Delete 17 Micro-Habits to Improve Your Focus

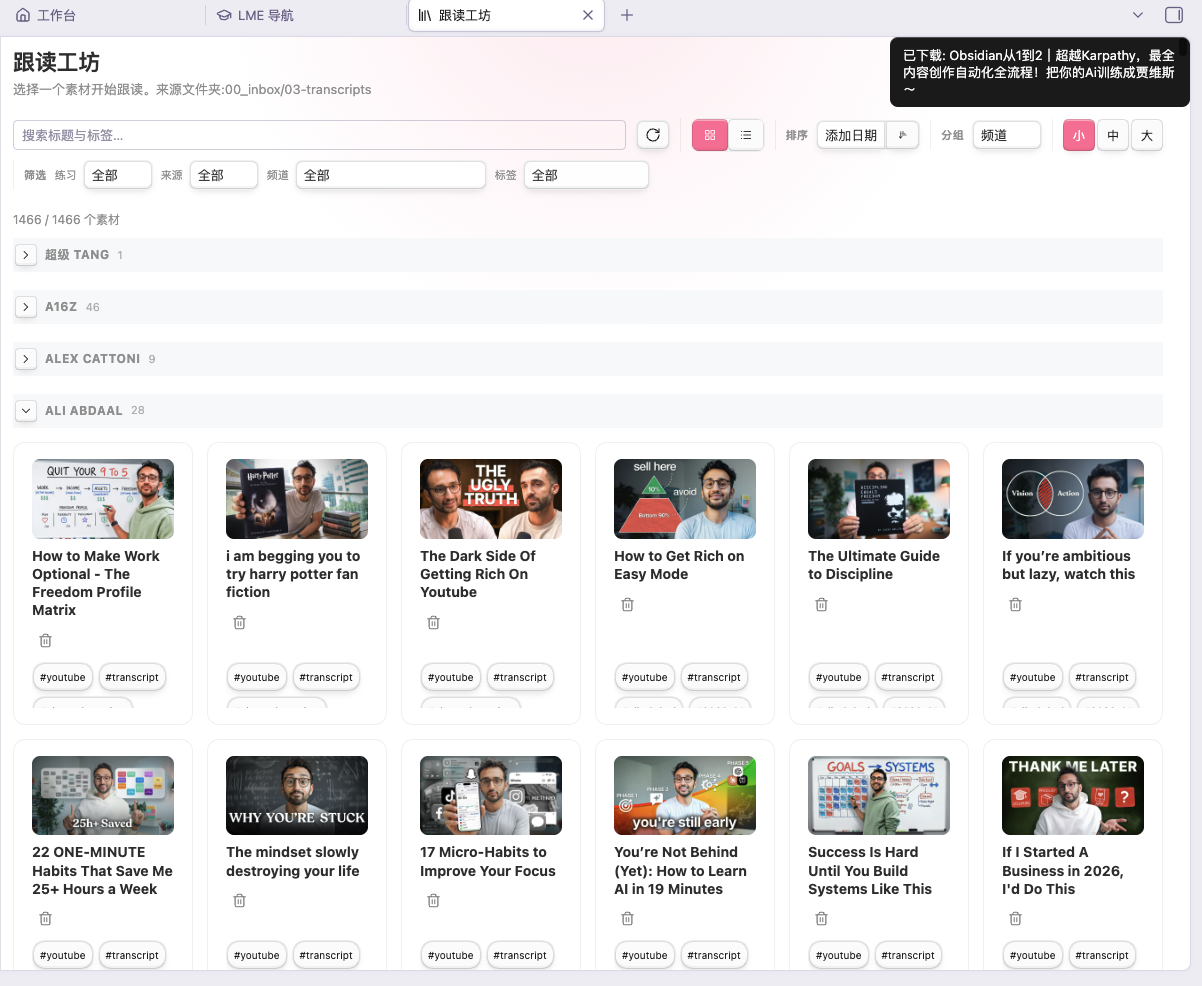433,901
